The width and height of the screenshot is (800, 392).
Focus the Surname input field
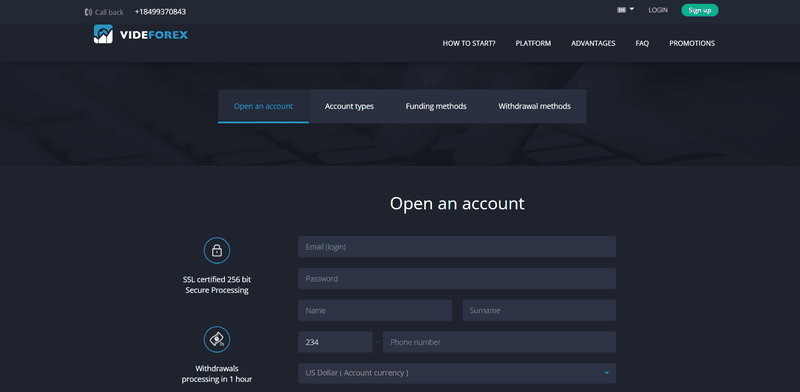point(539,310)
